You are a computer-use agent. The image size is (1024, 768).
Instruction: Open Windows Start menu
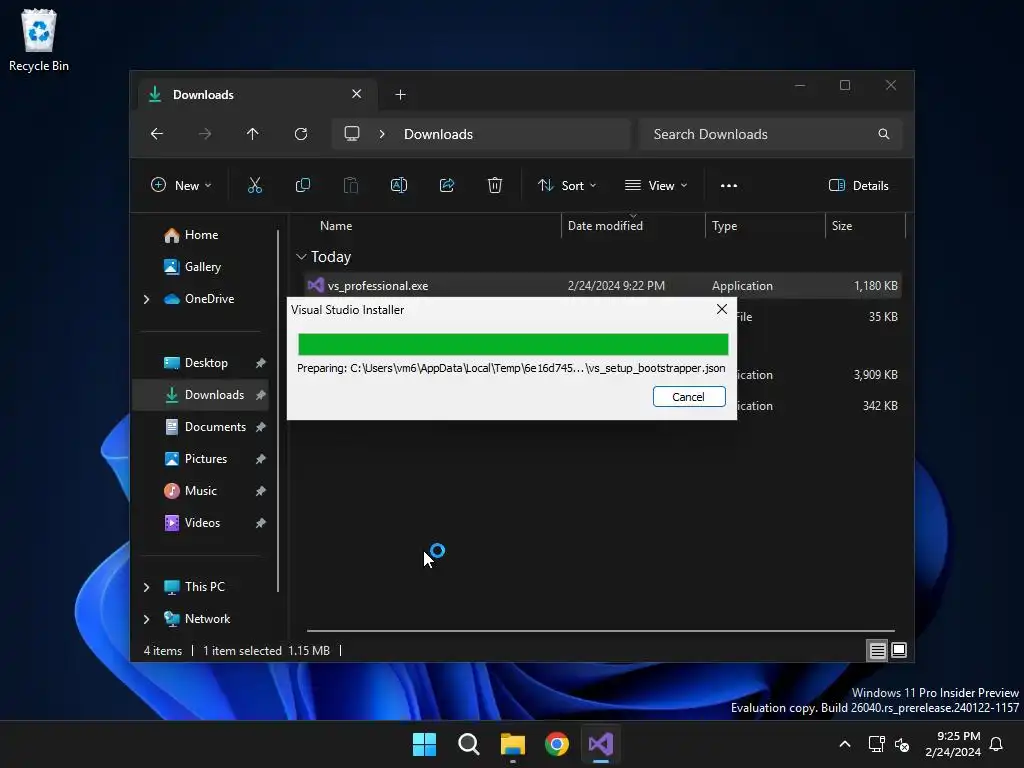(x=424, y=744)
